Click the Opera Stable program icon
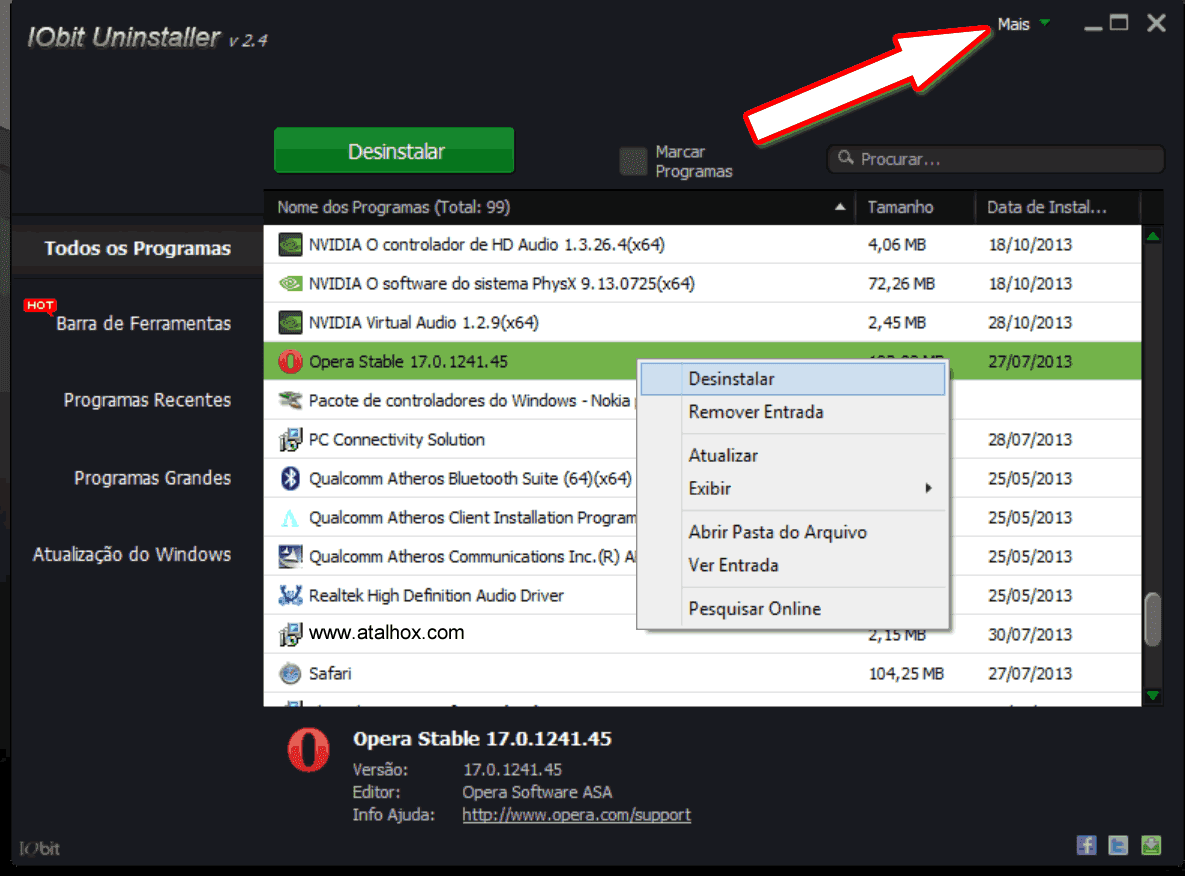The height and width of the screenshot is (876, 1185). [289, 361]
